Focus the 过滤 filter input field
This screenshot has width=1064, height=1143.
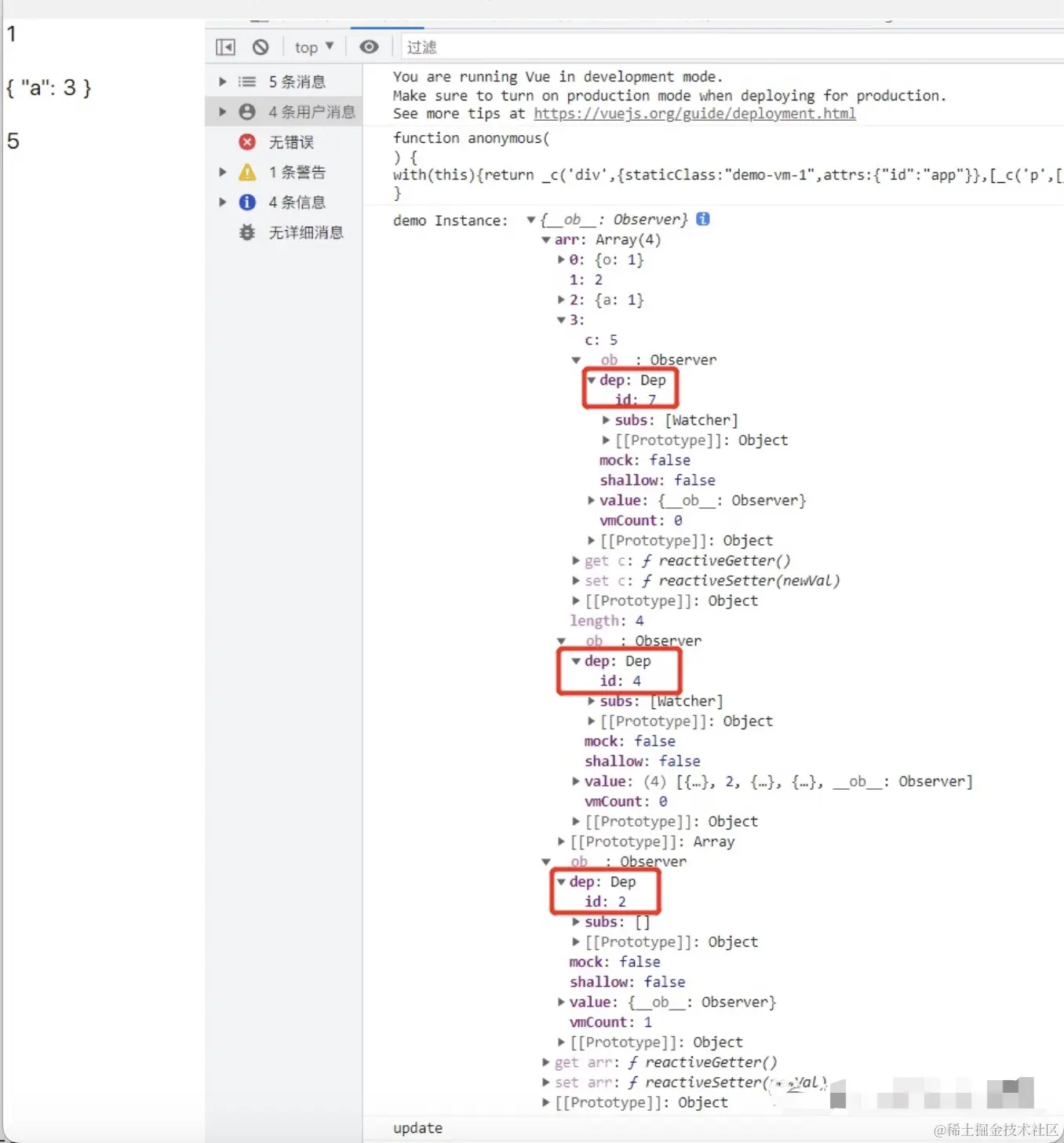(732, 47)
